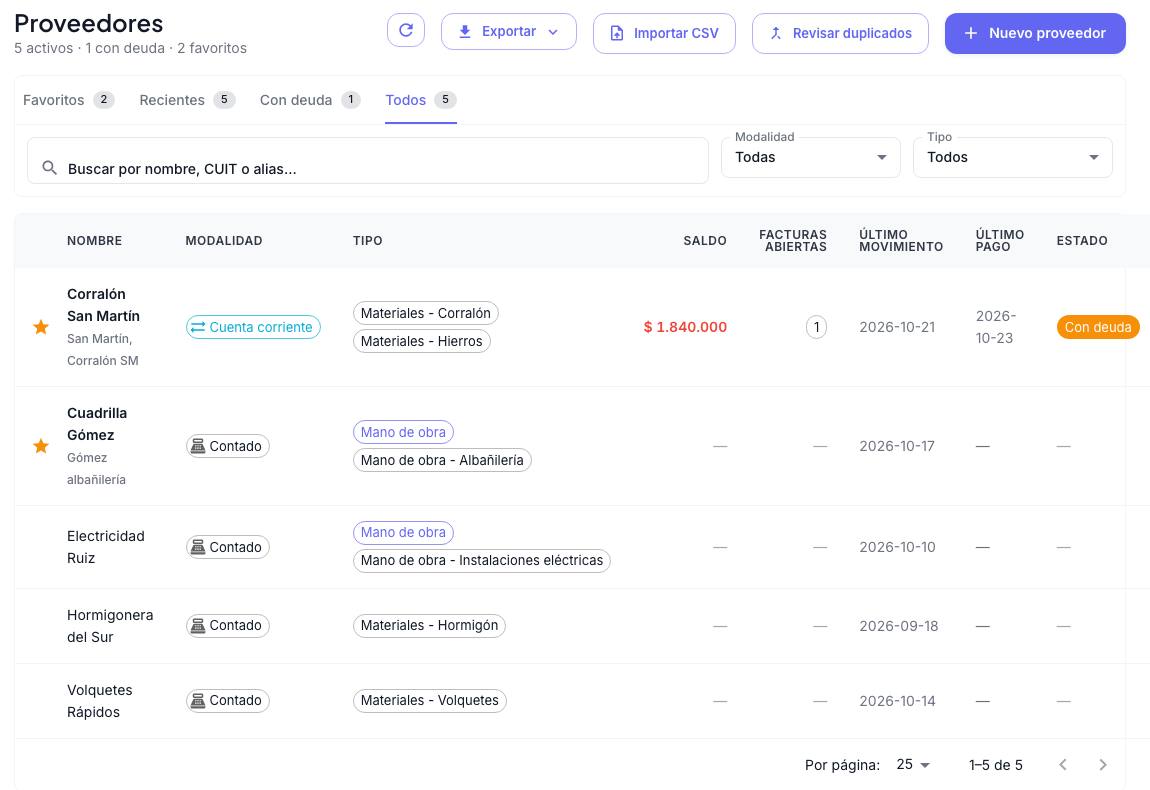Click the Materiales - Hierros type chip
Screen dimensions: 1150x790
tap(422, 341)
